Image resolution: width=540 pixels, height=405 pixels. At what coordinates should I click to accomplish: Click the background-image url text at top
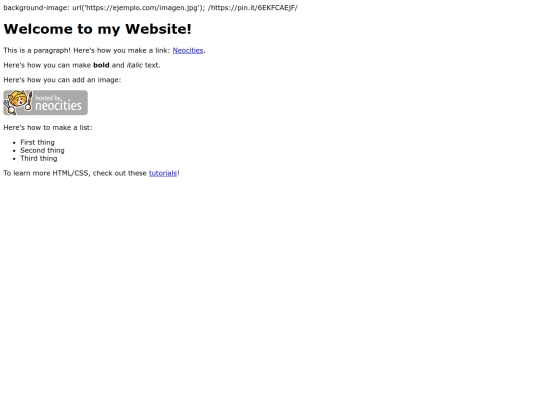(x=104, y=8)
